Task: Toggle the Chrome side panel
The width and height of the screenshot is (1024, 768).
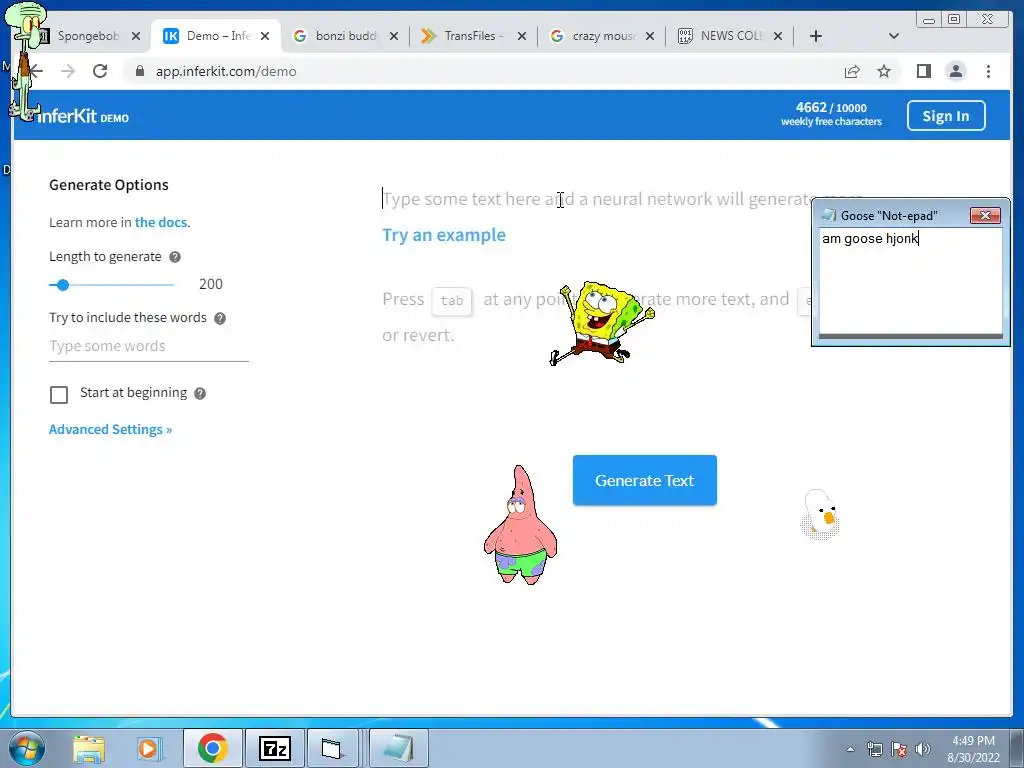Action: coord(923,71)
